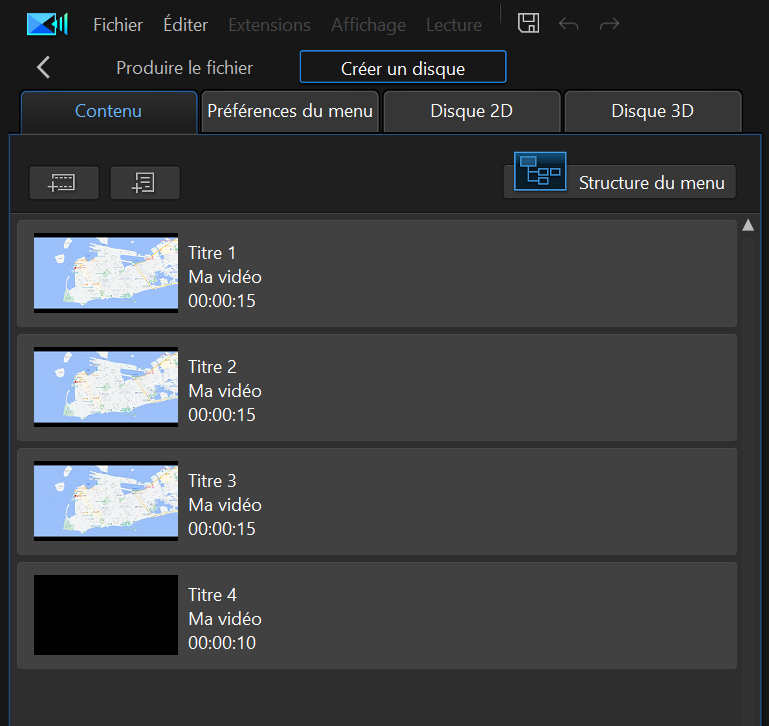Select the Titre 3 map thumbnail

click(x=106, y=501)
